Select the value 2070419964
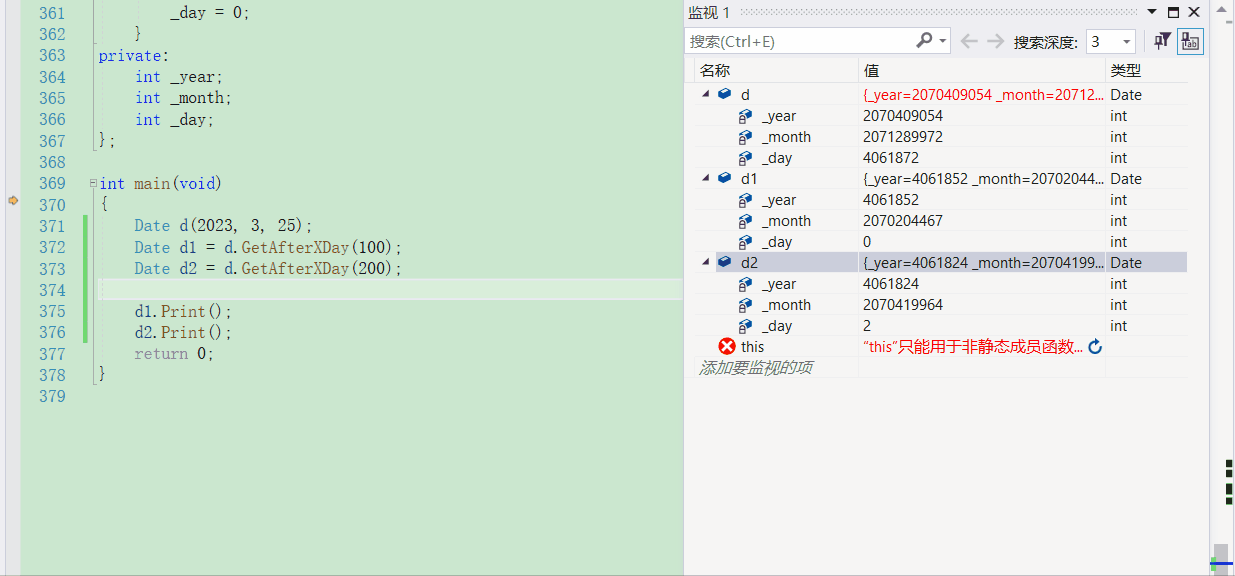 click(902, 305)
